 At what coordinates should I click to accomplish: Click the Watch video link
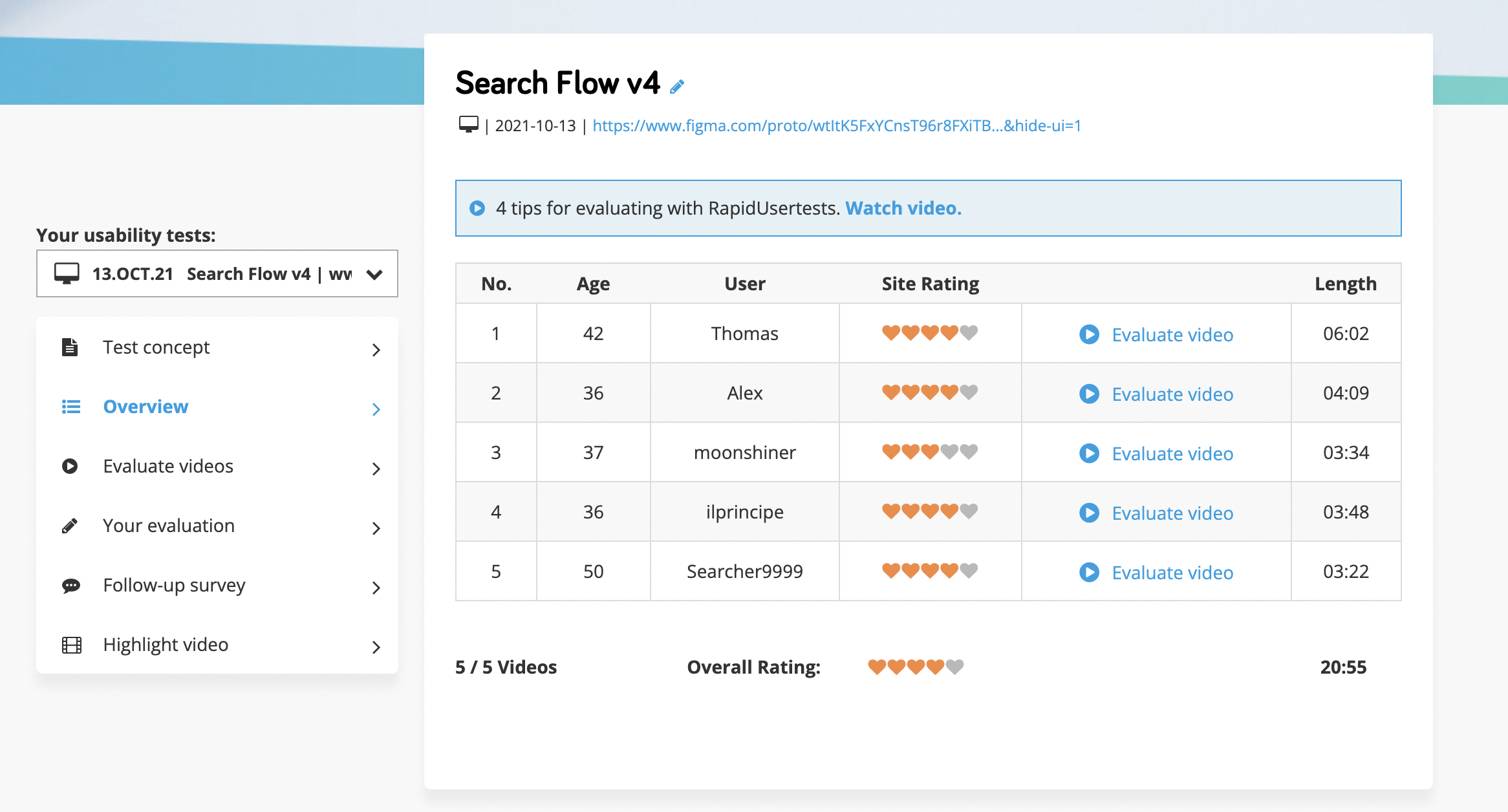[x=903, y=208]
